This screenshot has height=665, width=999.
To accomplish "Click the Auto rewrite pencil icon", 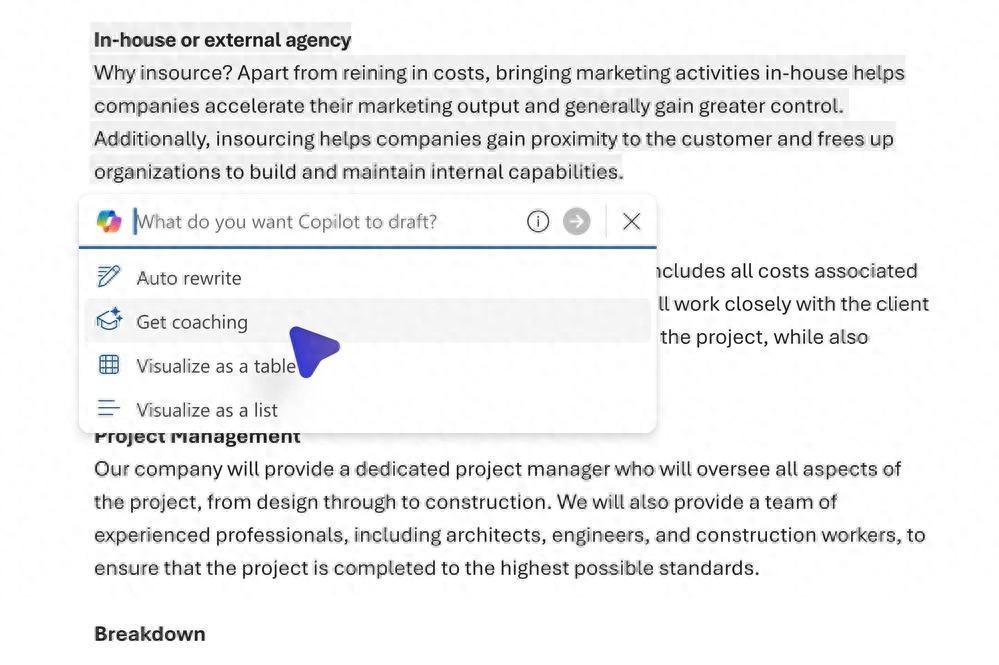I will 109,277.
